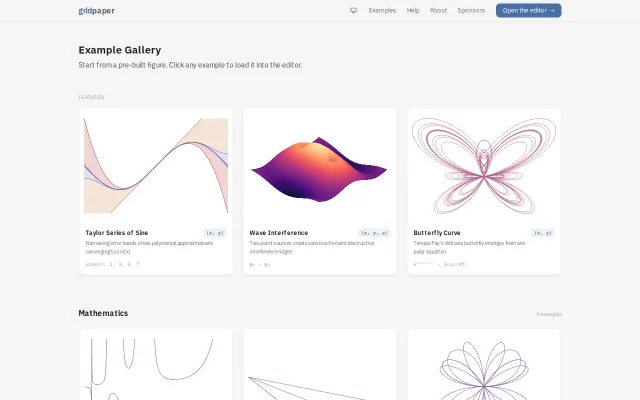640x400 pixels.
Task: Click the 'Start from a pre-built figure' subtitle
Action: tap(190, 65)
